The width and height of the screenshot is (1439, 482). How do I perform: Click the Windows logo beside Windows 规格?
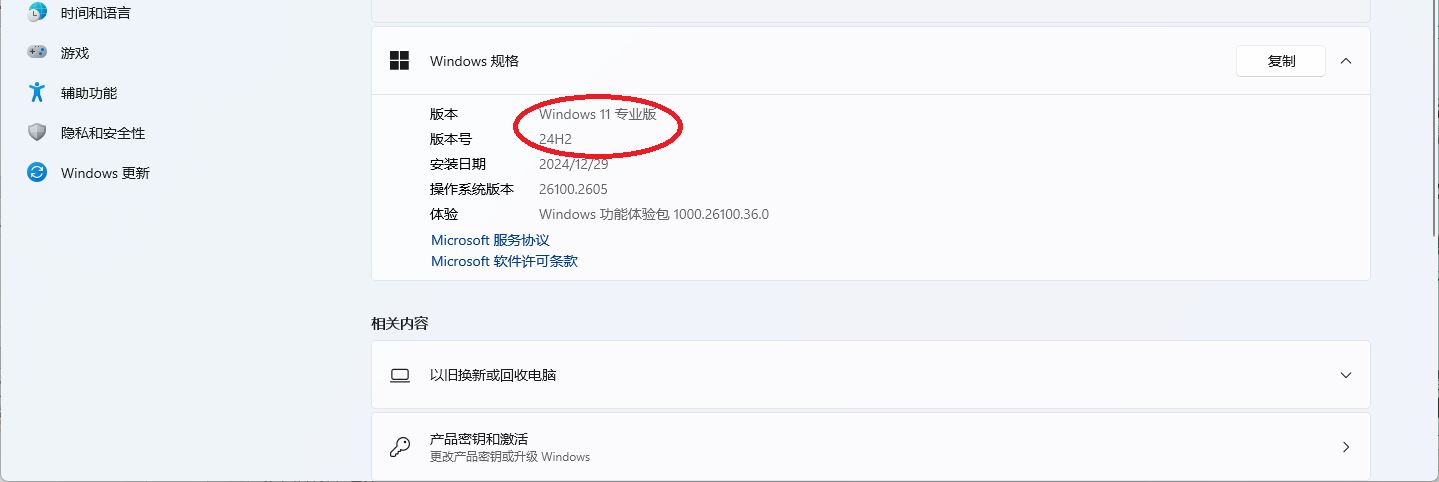pos(400,61)
